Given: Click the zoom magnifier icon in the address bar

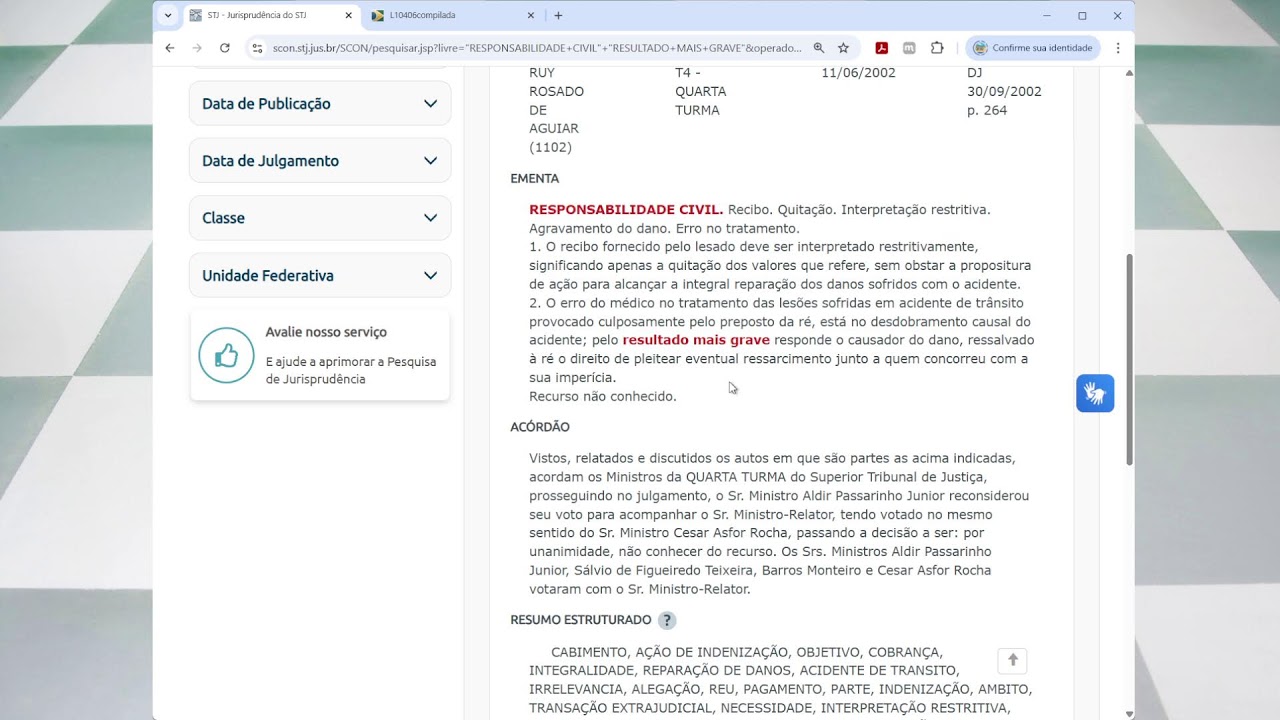Looking at the screenshot, I should 819,48.
